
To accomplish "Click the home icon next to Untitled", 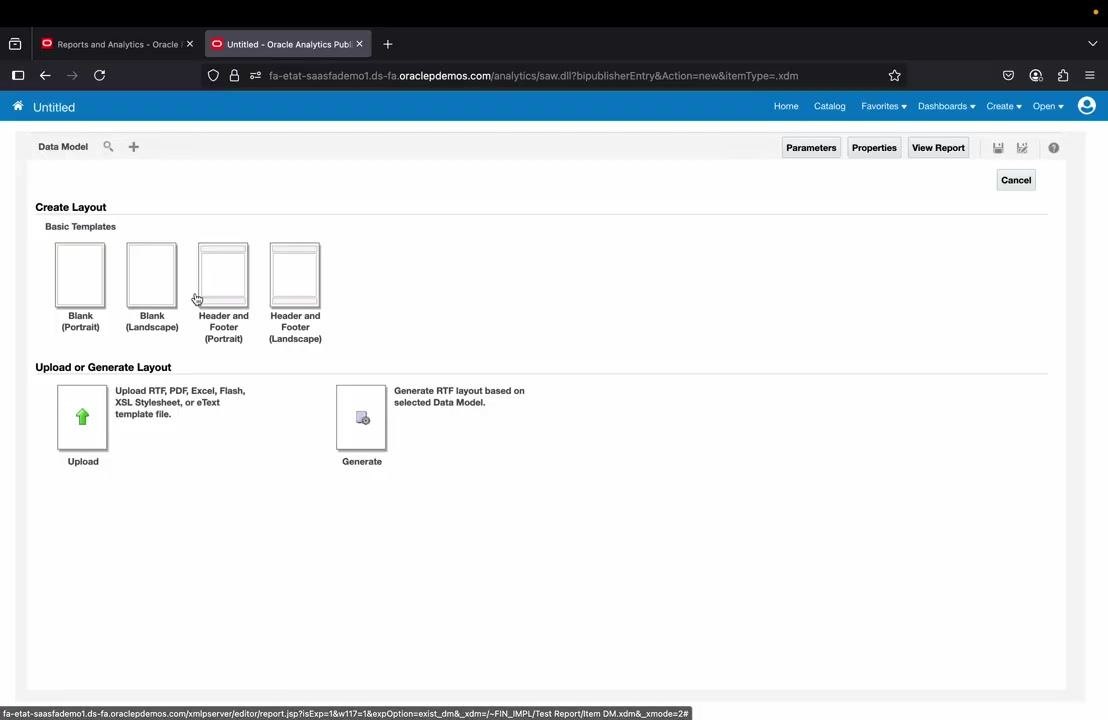I will pyautogui.click(x=18, y=106).
